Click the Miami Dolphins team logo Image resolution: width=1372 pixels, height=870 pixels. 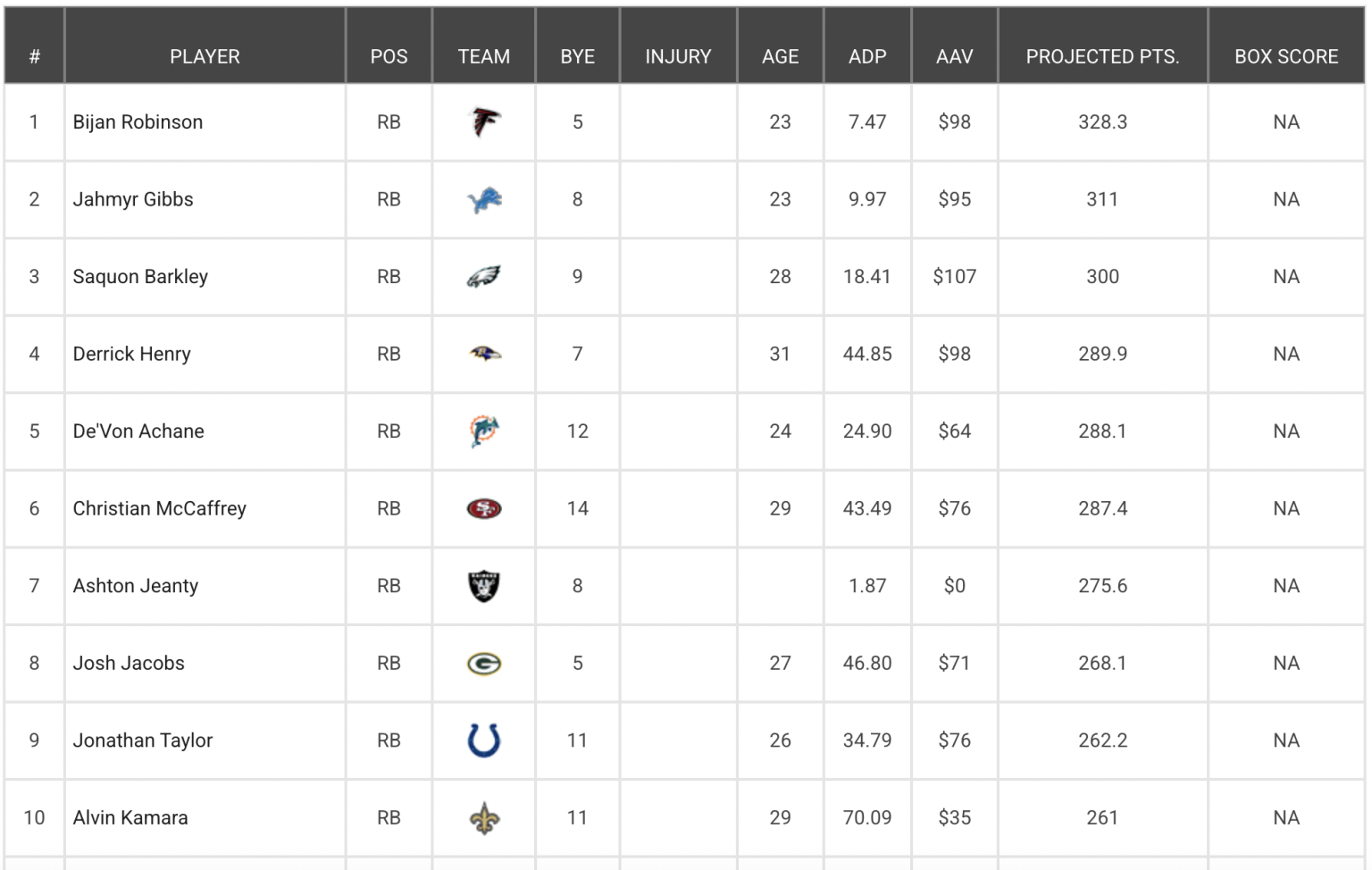(x=484, y=431)
